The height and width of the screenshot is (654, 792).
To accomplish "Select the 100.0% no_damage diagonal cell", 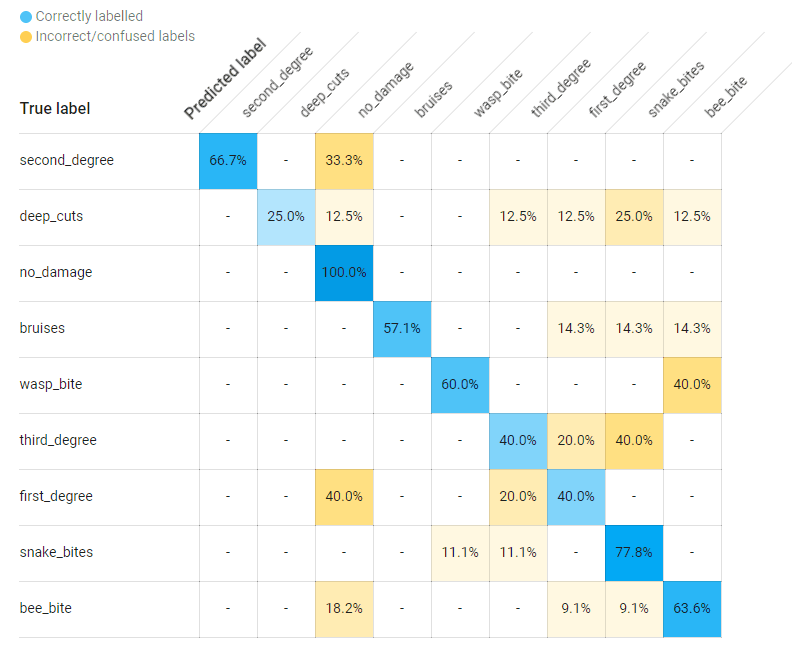I will (x=344, y=272).
